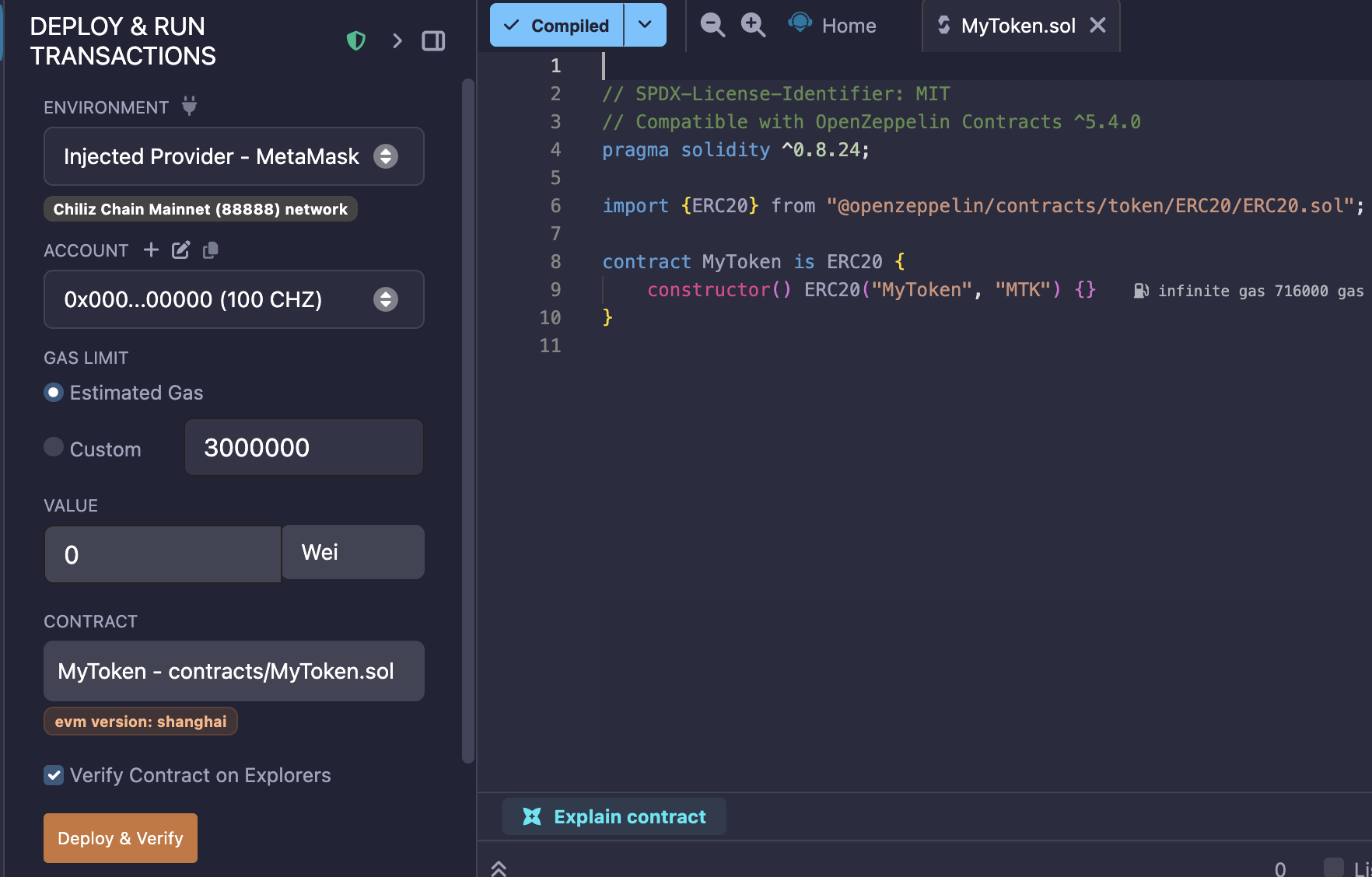The image size is (1372, 877).
Task: Select the Estimated Gas radio option
Action: [54, 393]
